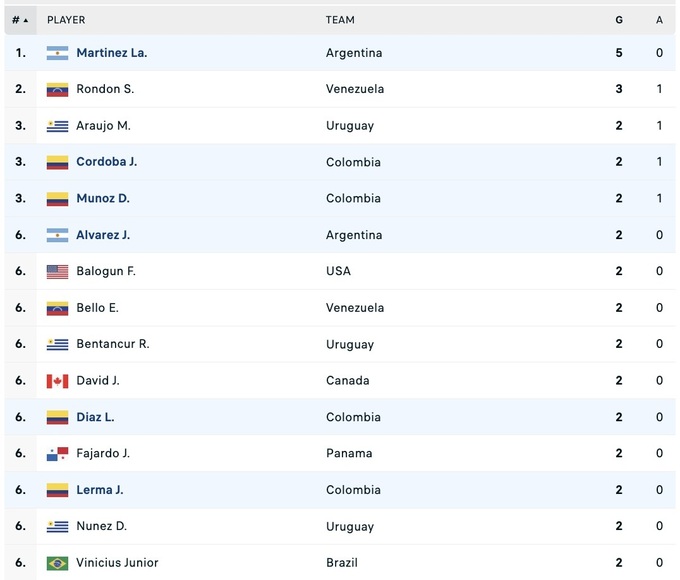Sort the table by rank # column

click(x=19, y=20)
